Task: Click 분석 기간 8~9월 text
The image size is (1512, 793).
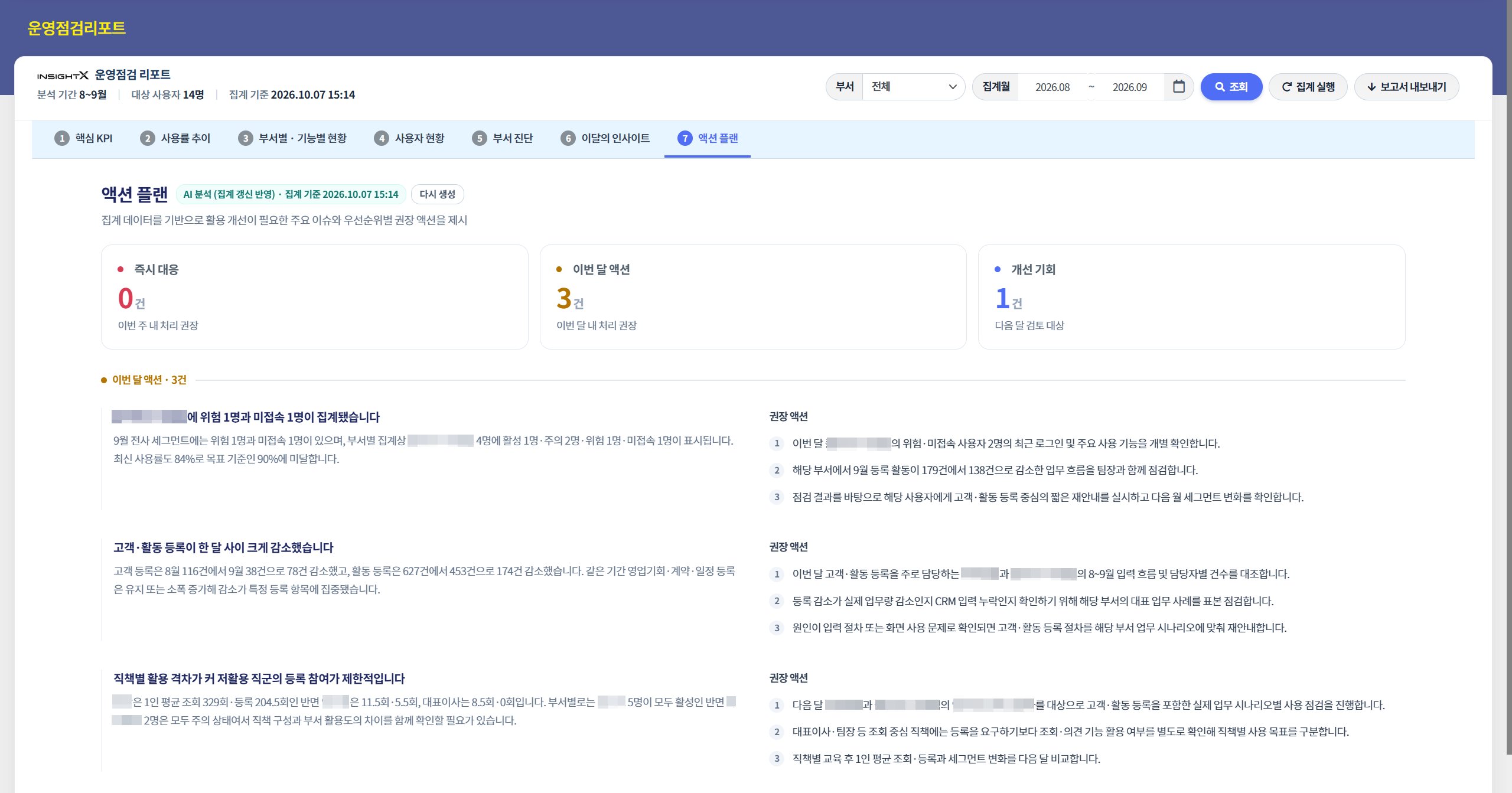Action: (72, 94)
